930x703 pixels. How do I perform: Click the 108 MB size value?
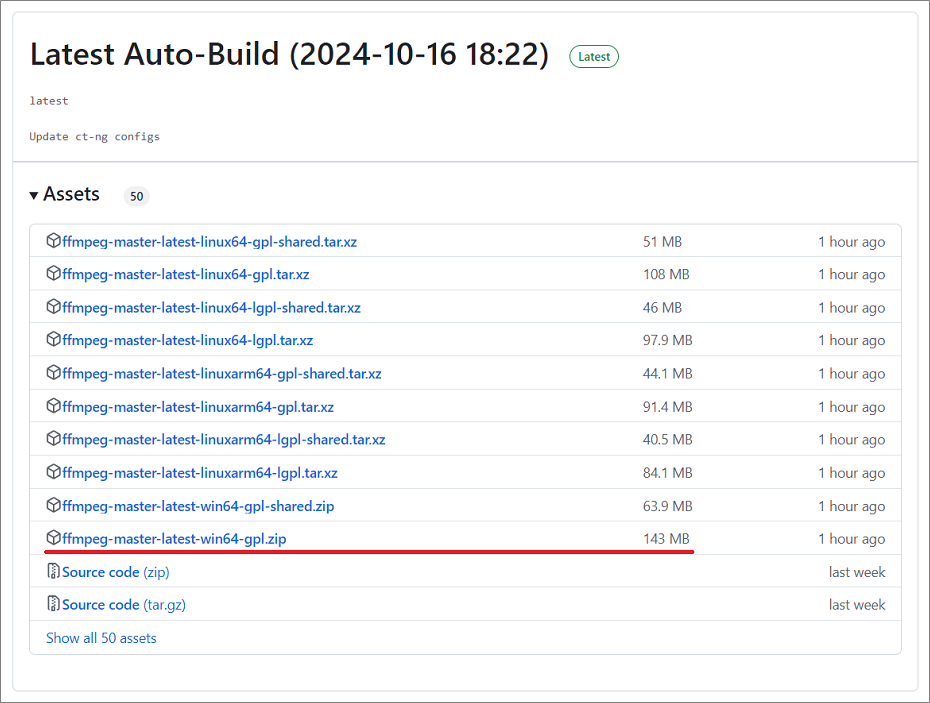pyautogui.click(x=666, y=274)
